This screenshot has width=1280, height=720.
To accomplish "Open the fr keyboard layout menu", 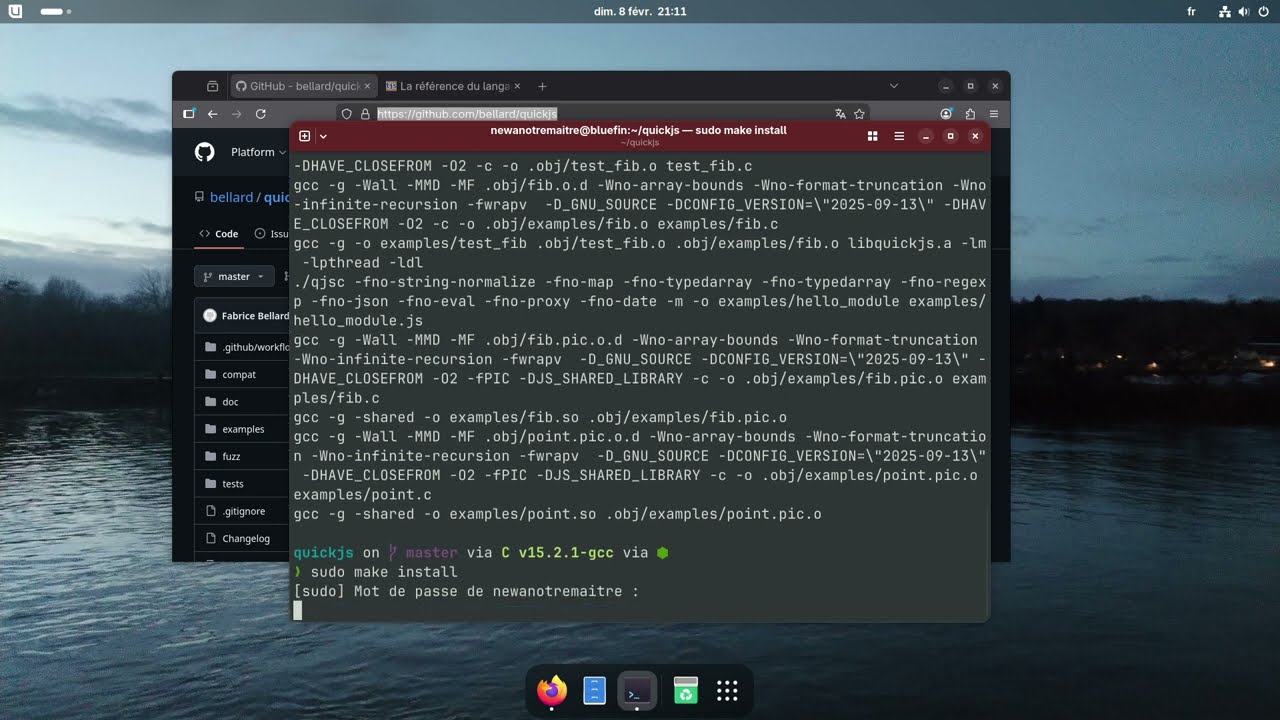I will [1191, 11].
